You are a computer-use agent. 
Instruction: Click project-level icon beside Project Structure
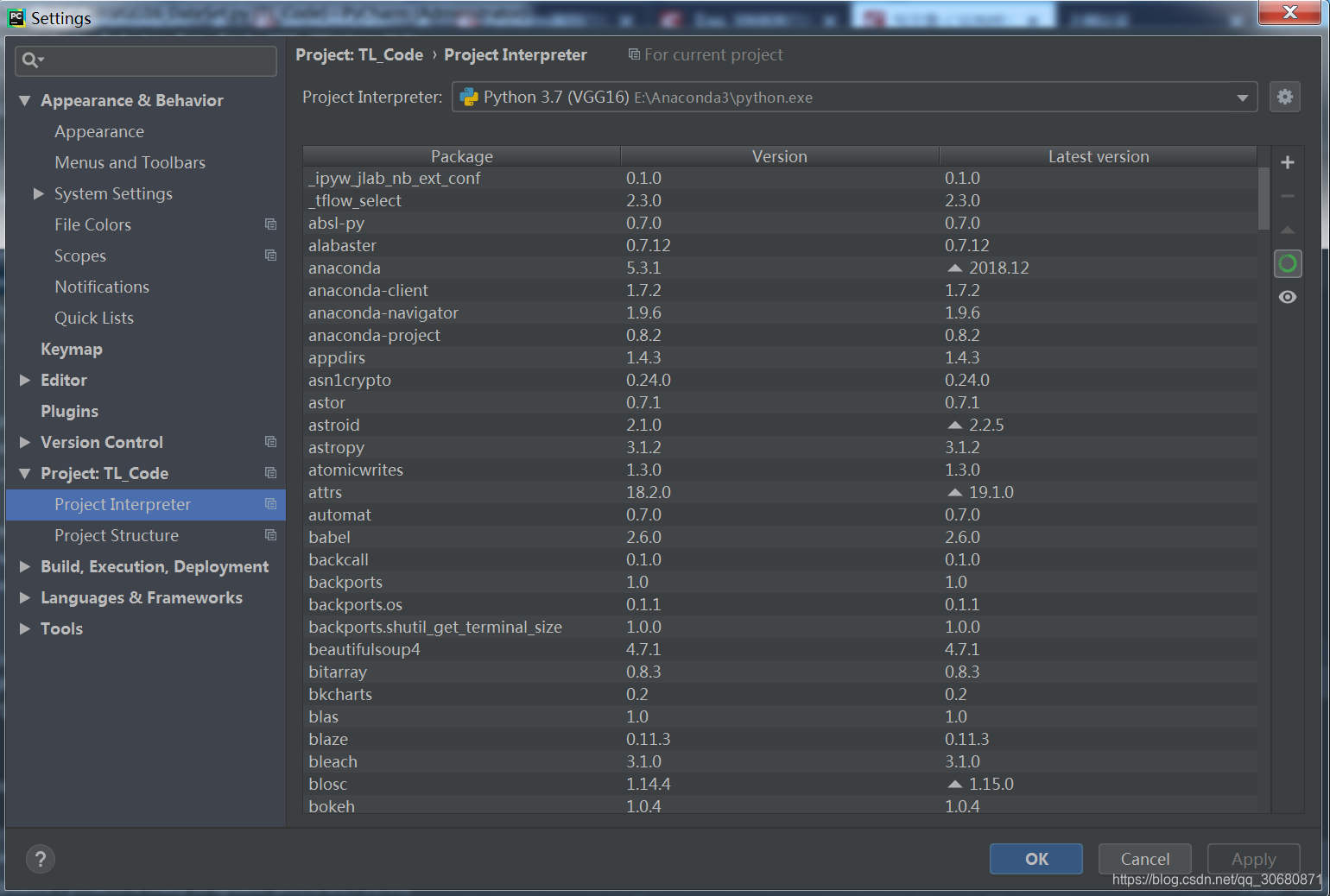pos(270,535)
